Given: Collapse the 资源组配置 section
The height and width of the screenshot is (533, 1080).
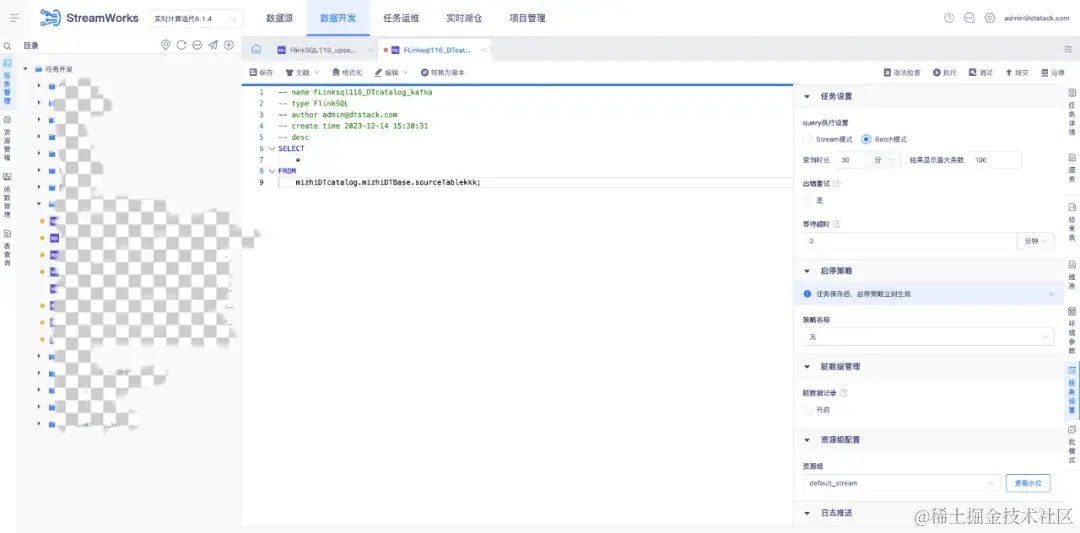Looking at the screenshot, I should (x=807, y=439).
